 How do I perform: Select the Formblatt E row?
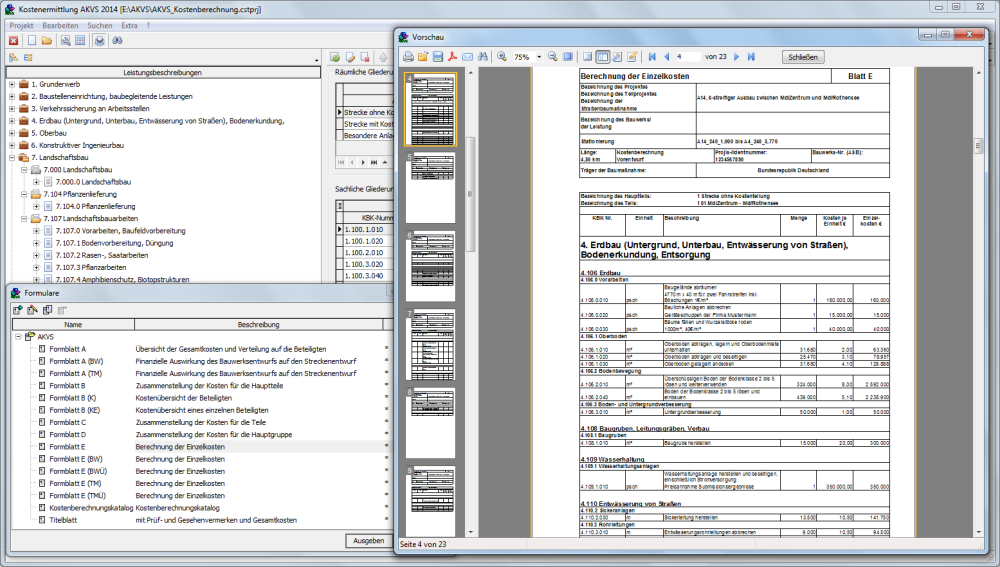(x=200, y=447)
